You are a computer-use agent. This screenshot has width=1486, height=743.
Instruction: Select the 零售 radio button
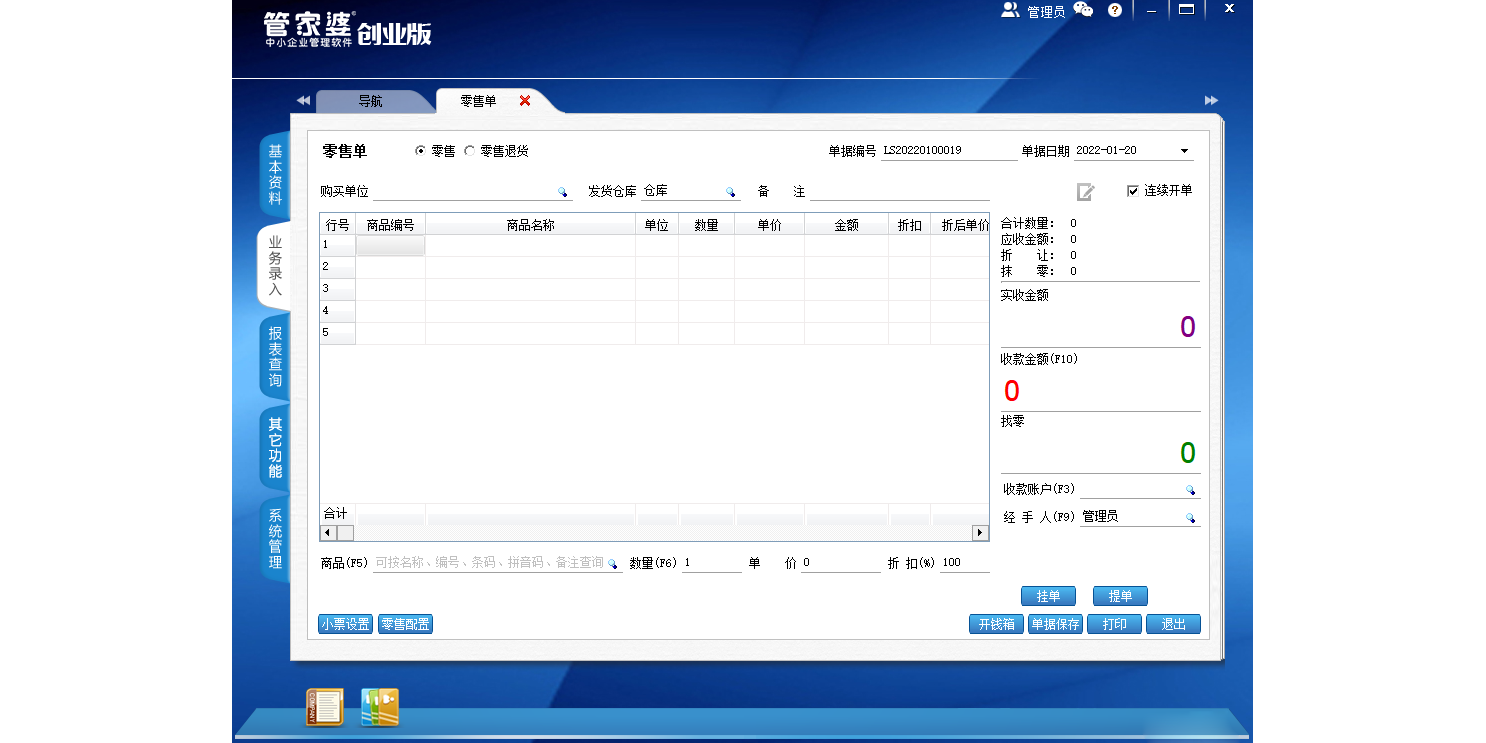pos(420,151)
